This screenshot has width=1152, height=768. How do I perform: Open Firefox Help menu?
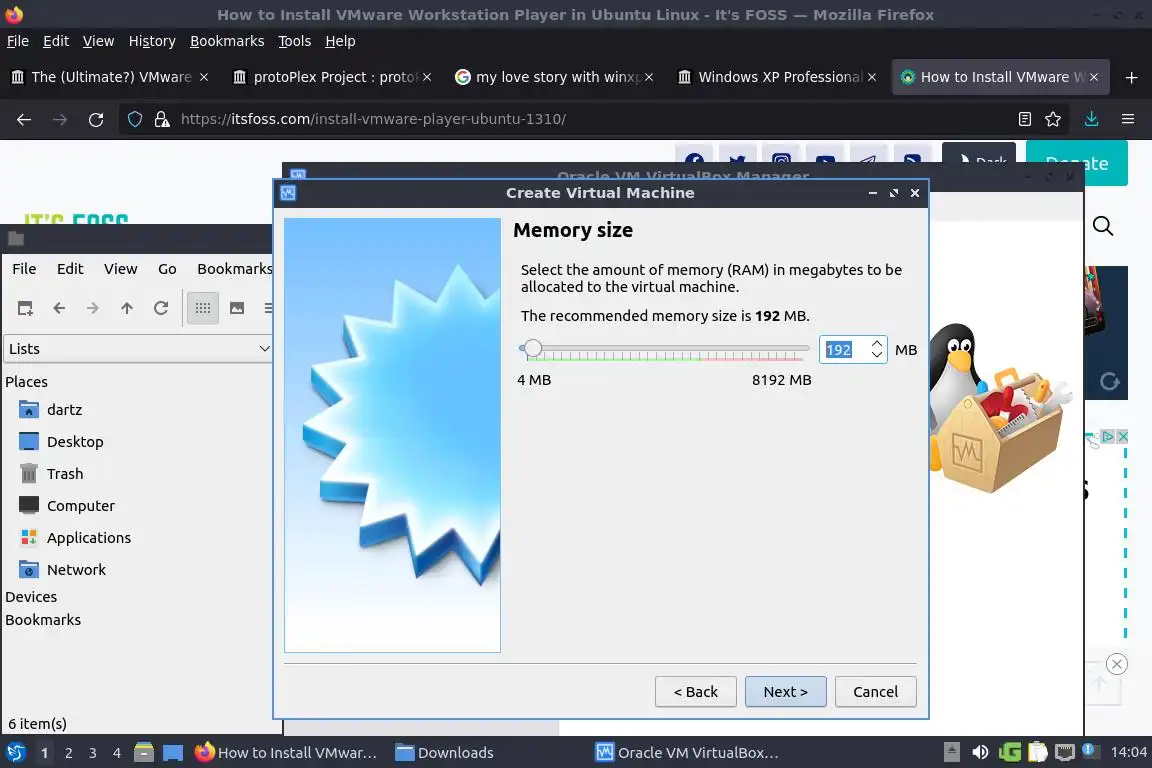340,41
